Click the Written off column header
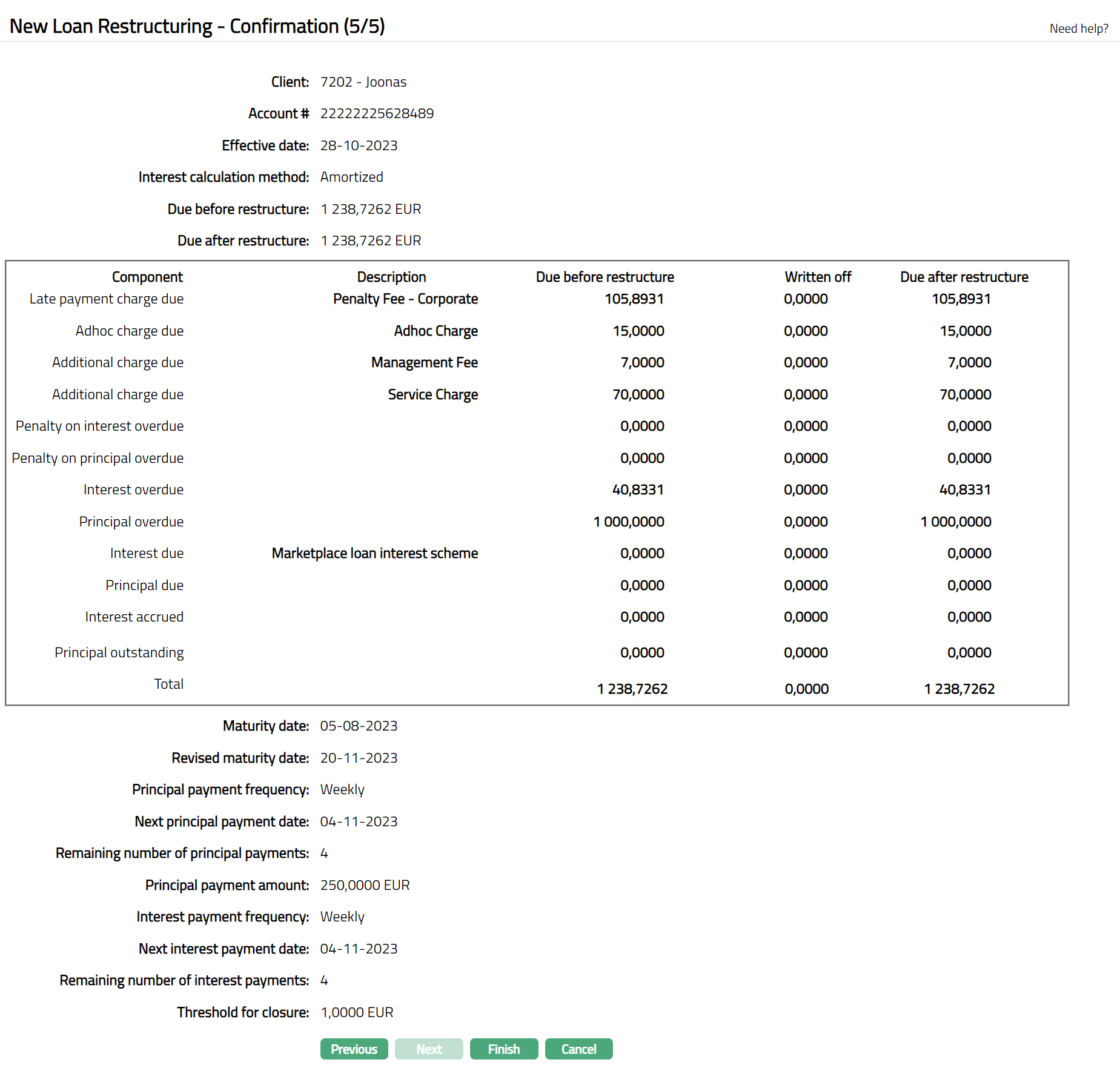 [818, 277]
